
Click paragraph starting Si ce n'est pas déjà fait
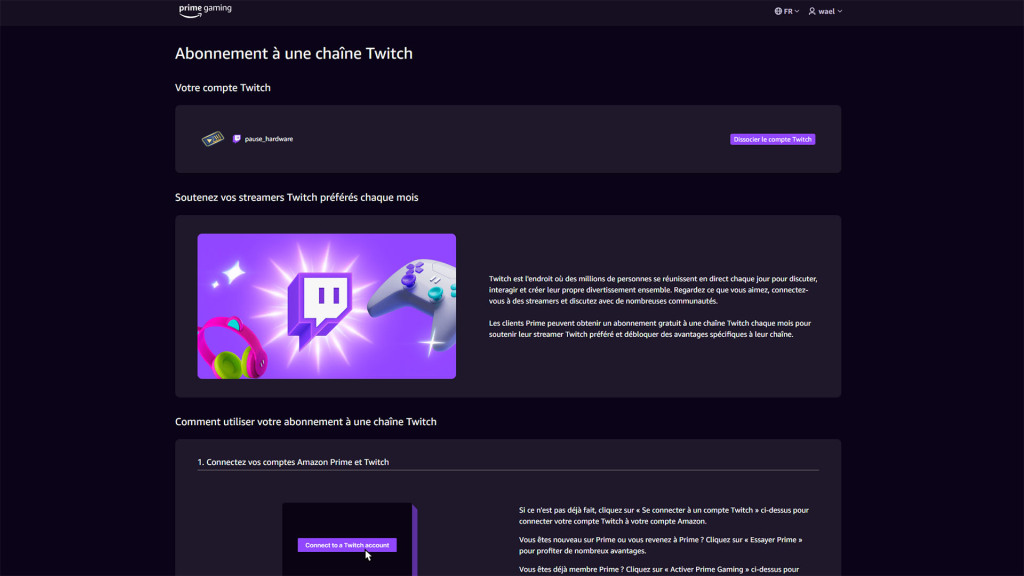tap(664, 515)
